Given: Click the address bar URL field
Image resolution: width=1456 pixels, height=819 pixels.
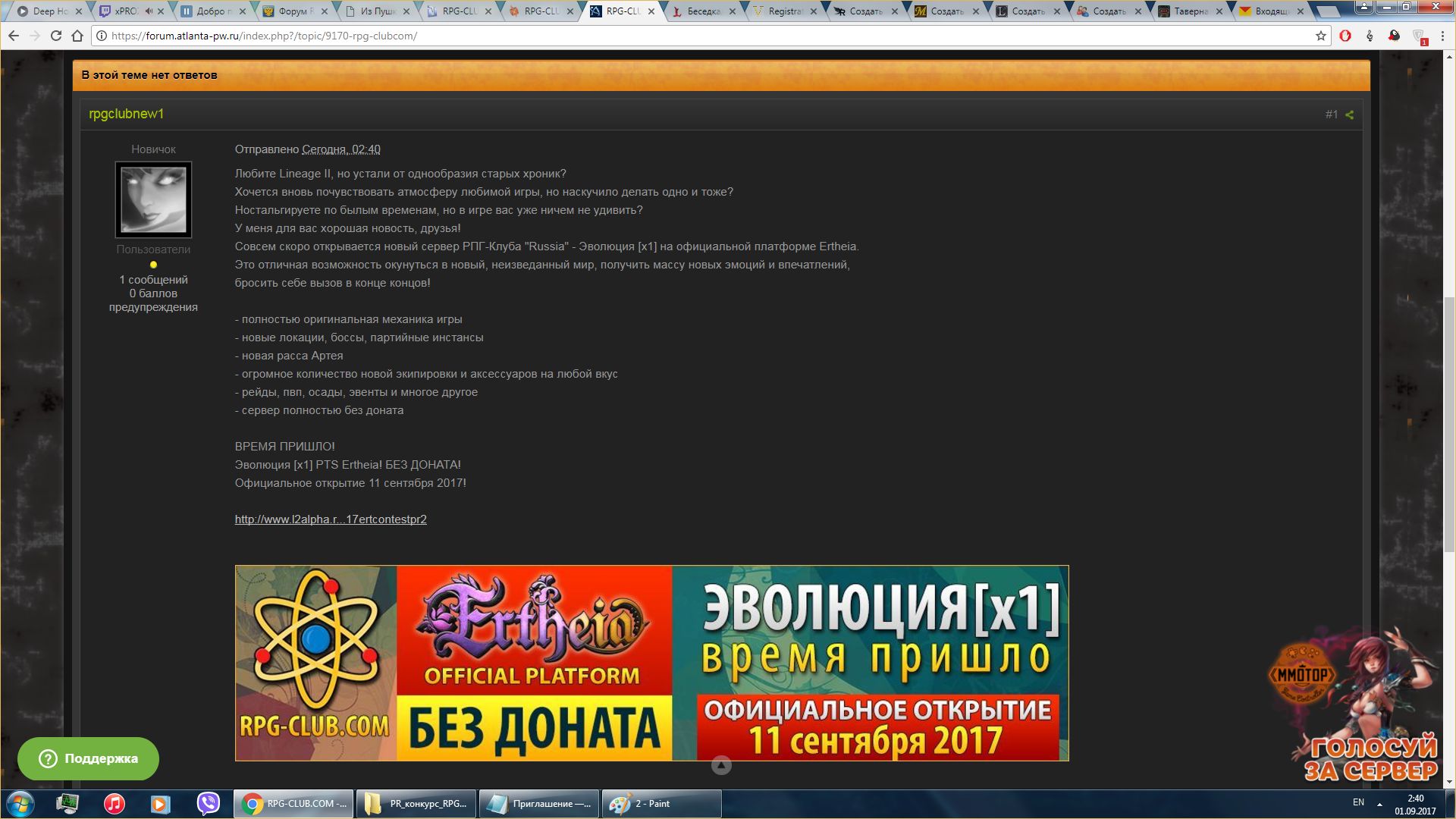Looking at the screenshot, I should pyautogui.click(x=705, y=36).
